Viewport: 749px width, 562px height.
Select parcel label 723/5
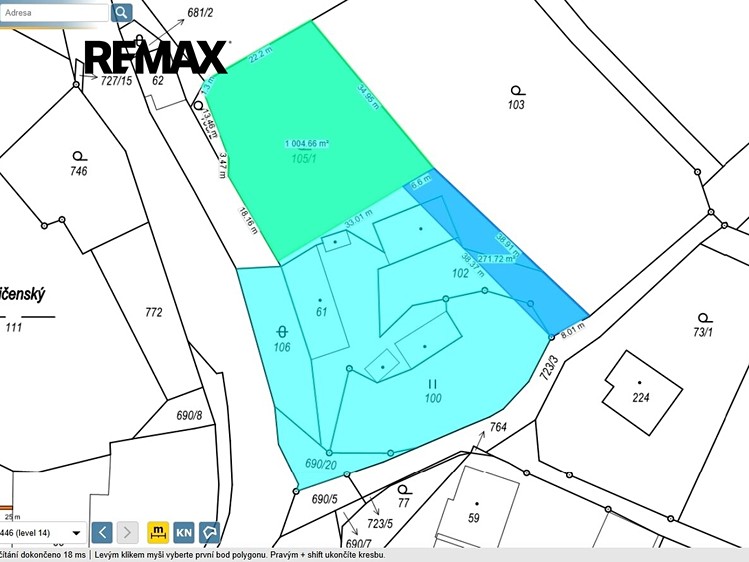[x=380, y=524]
